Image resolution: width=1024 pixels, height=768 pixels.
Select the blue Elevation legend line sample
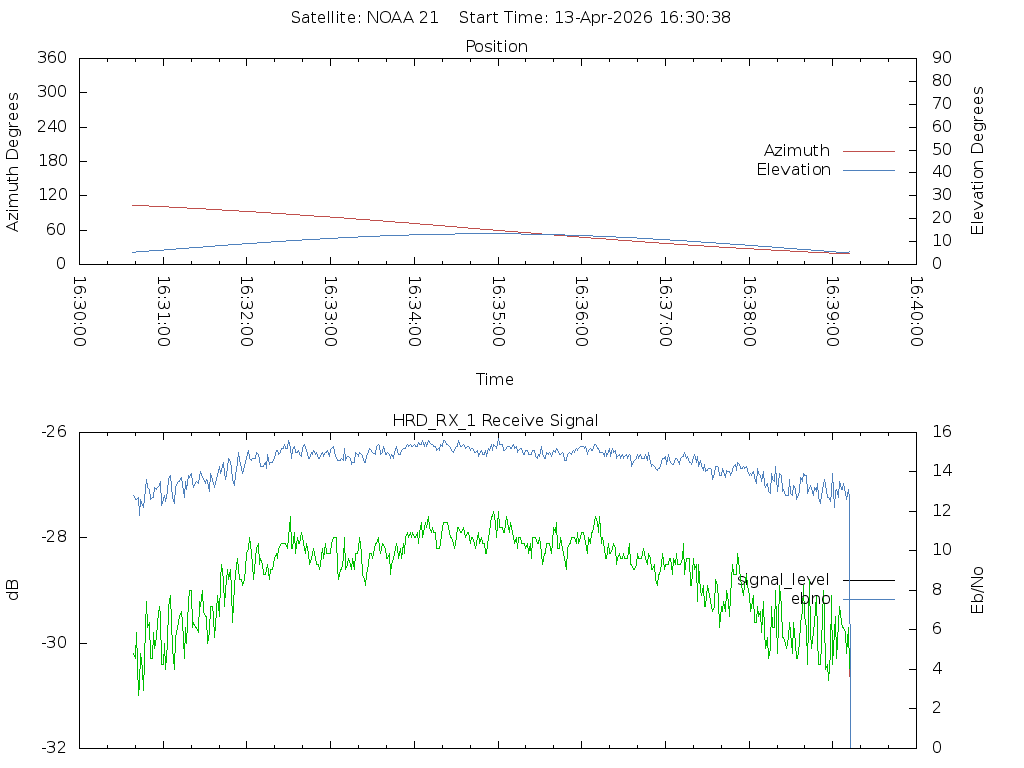pos(868,170)
